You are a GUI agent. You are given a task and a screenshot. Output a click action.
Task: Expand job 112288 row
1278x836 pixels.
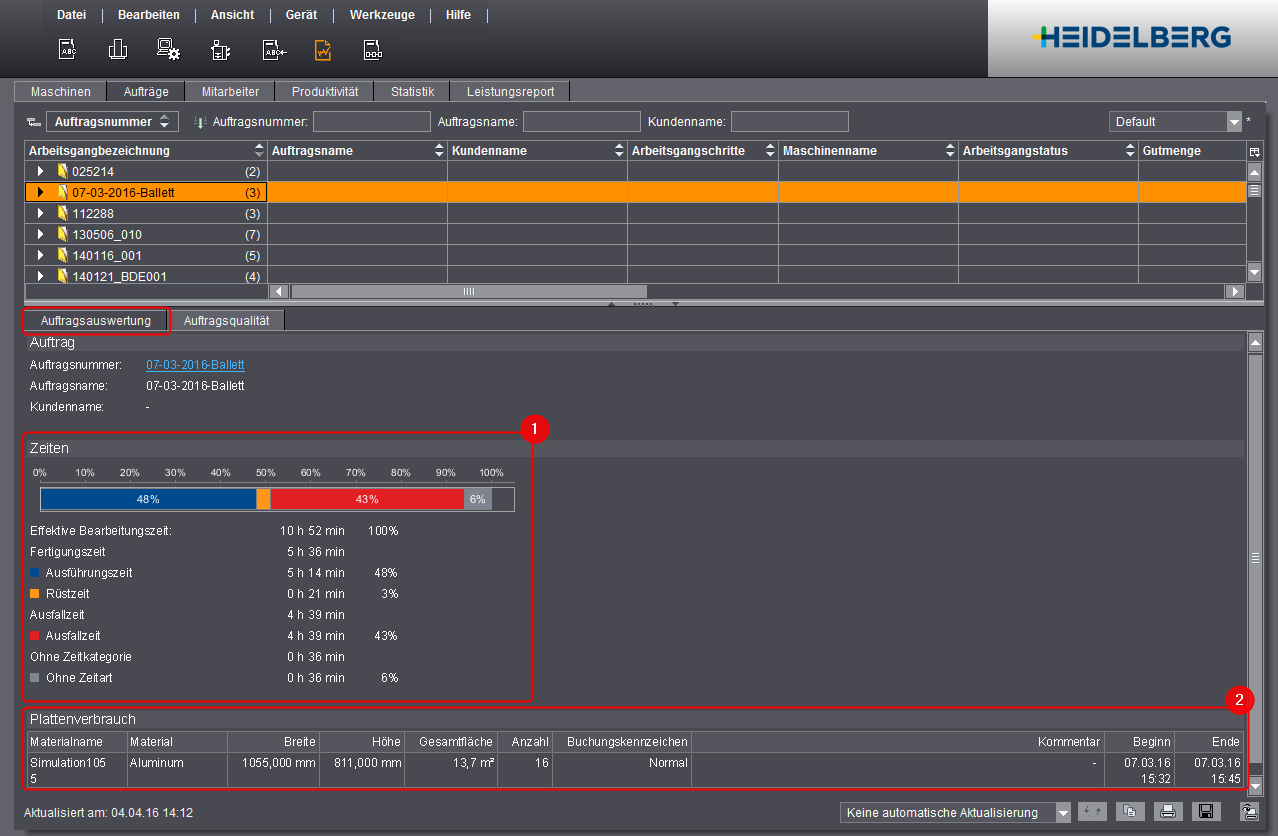41,213
